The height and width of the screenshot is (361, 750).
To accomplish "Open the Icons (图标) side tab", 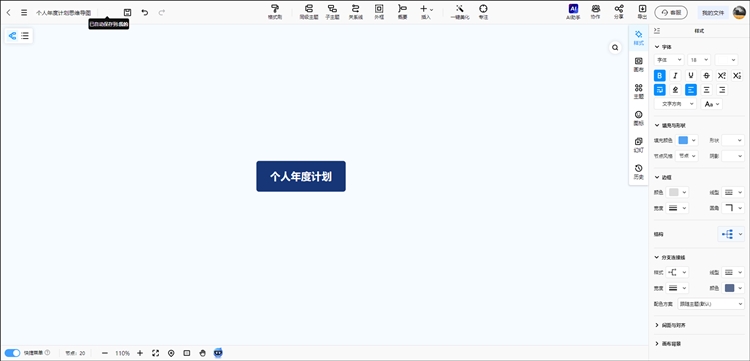I will [639, 118].
